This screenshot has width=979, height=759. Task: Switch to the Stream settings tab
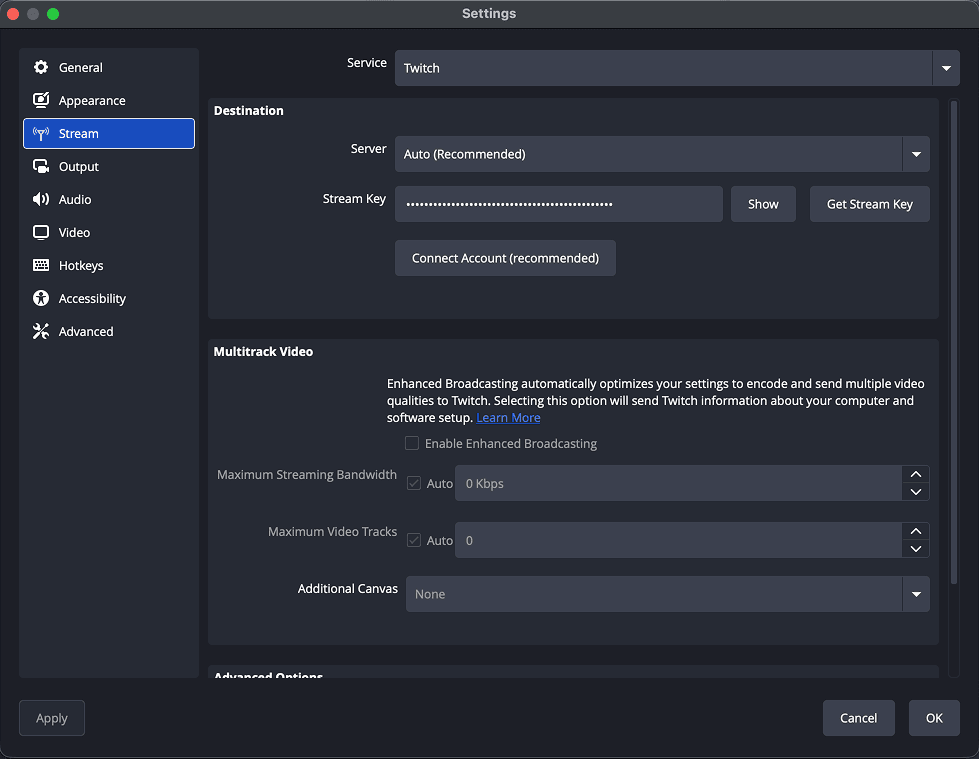[109, 134]
